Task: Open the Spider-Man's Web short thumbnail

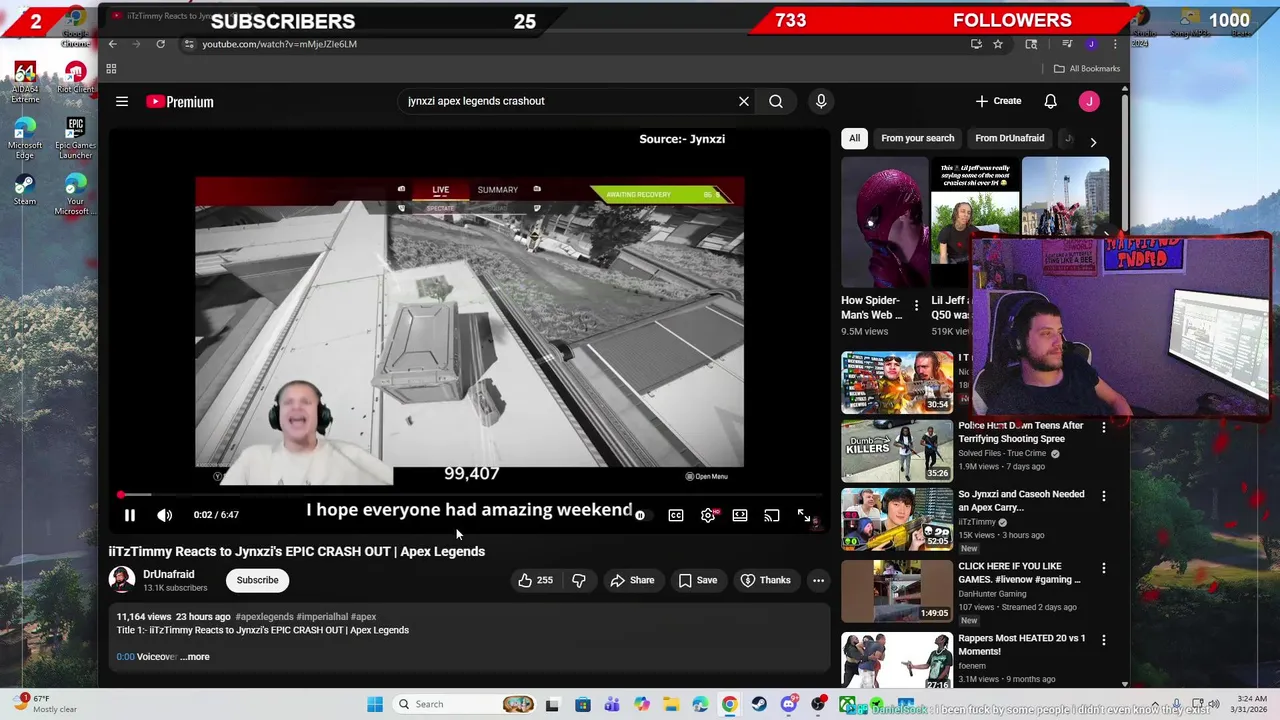Action: [x=885, y=222]
